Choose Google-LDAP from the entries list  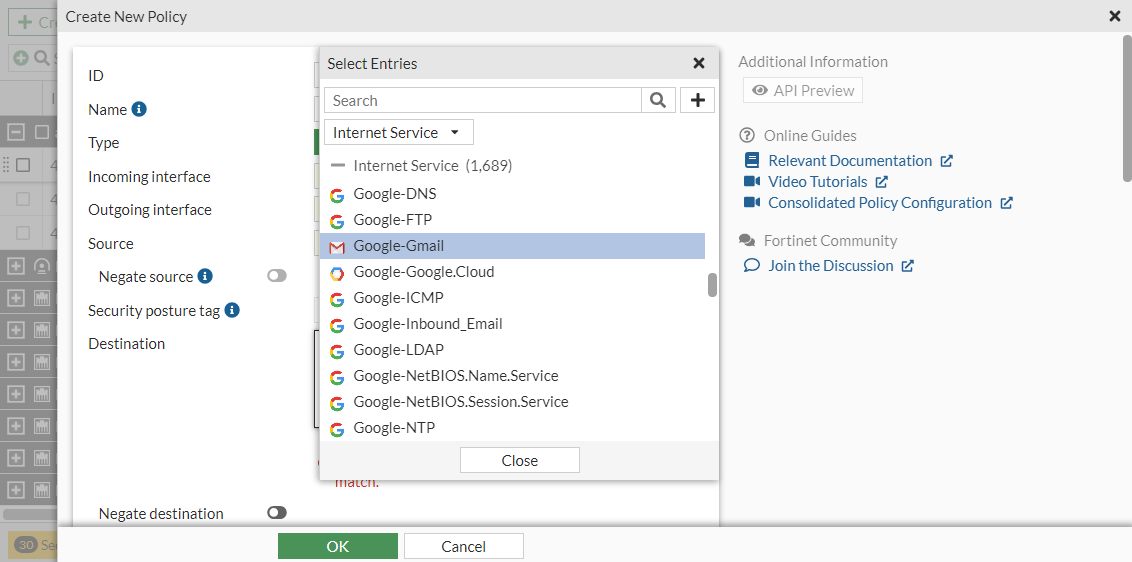click(x=398, y=350)
